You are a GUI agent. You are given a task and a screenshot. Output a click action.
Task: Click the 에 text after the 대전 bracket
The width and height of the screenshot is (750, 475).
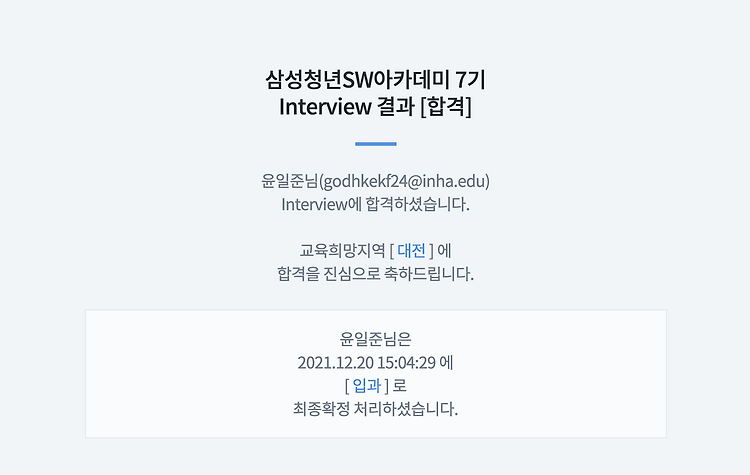point(444,250)
